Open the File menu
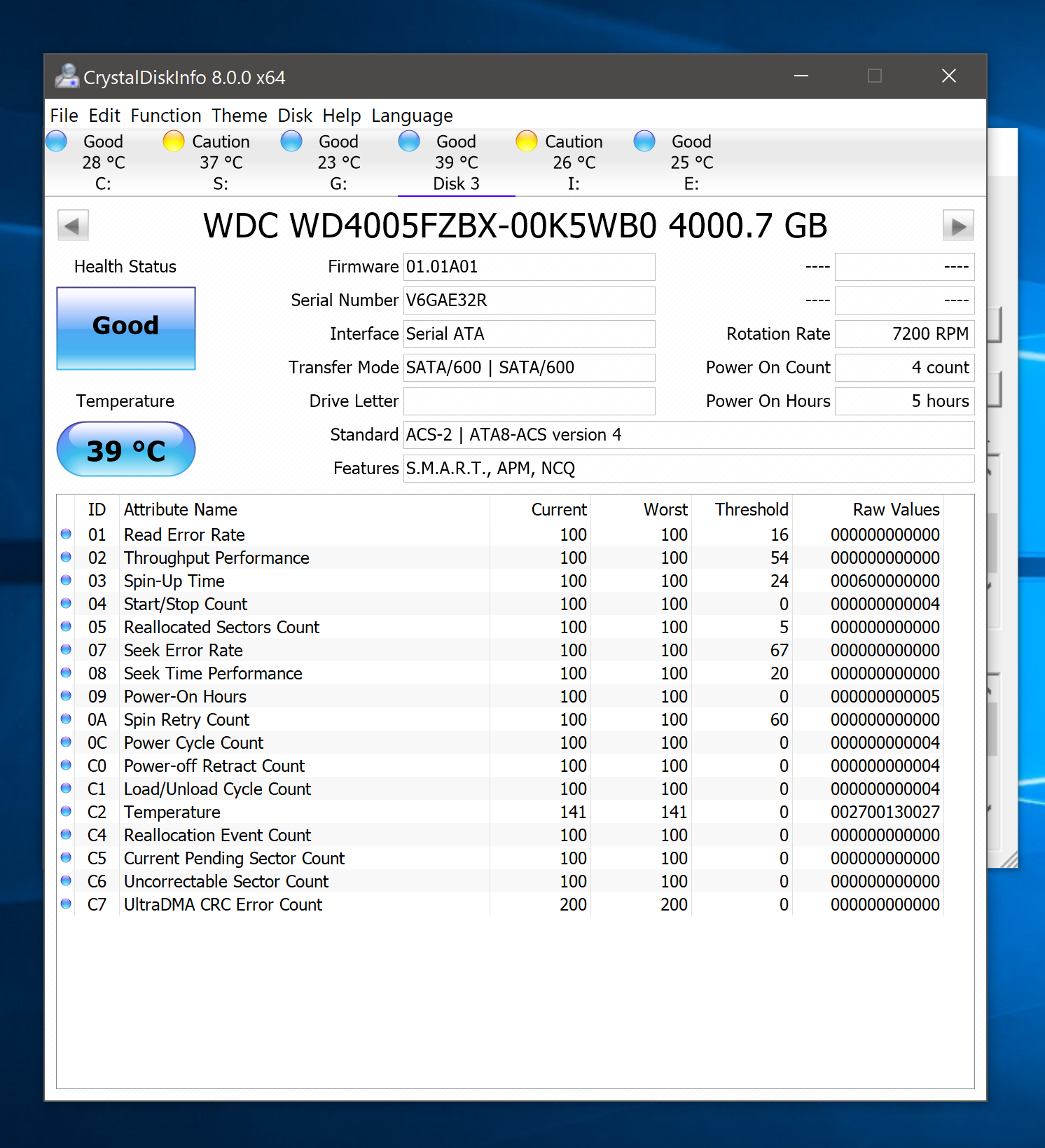The height and width of the screenshot is (1148, 1045). 64,116
